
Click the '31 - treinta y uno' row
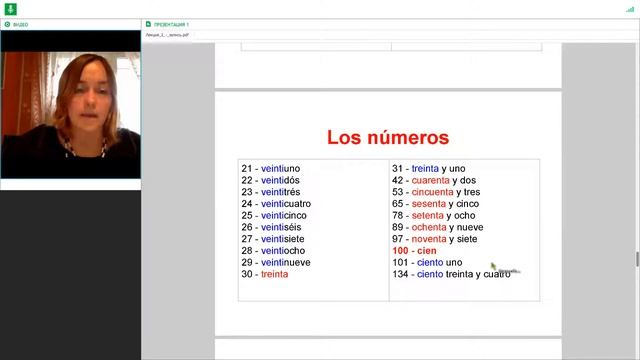(429, 169)
